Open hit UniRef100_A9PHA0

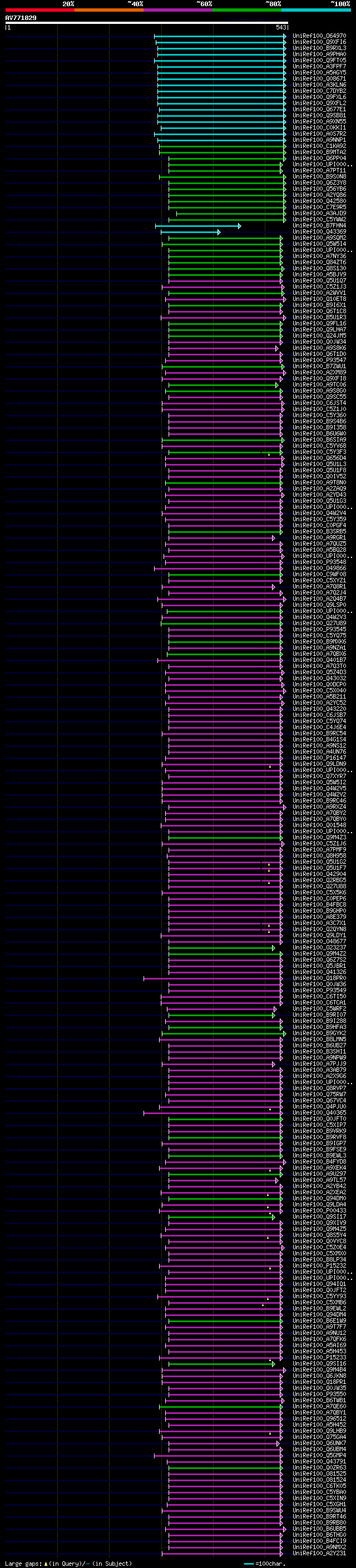click(x=319, y=54)
